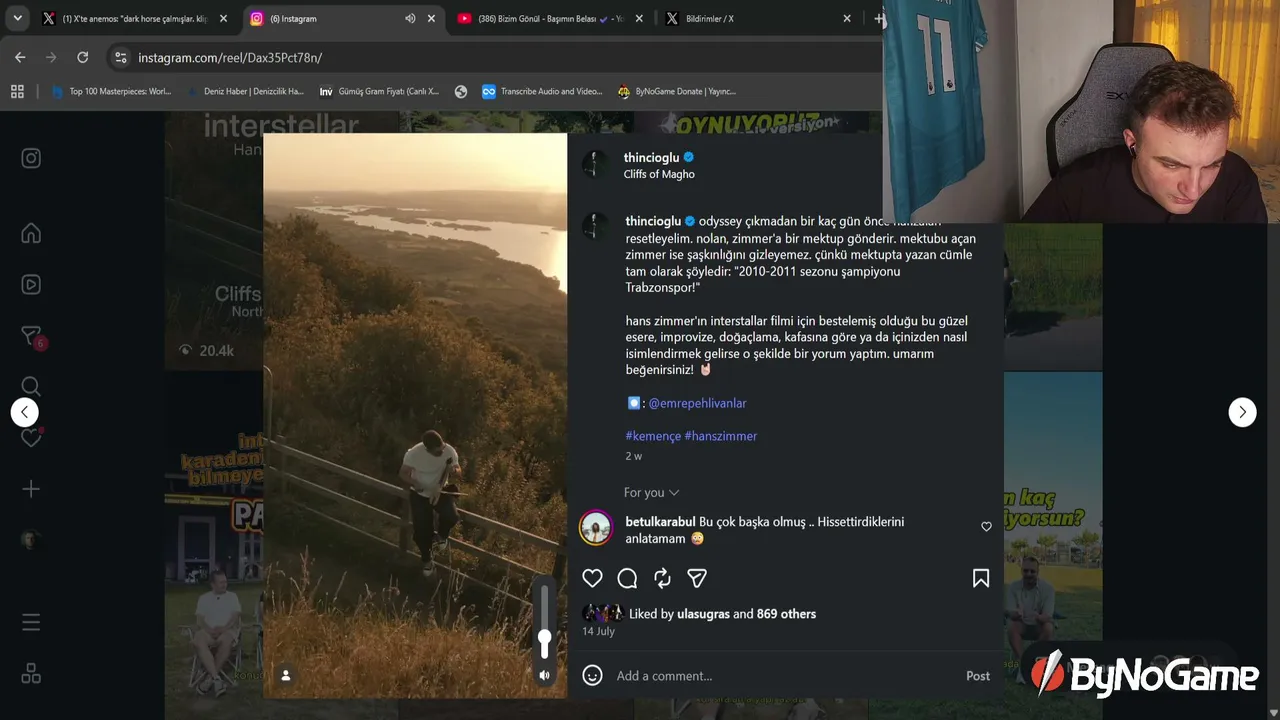The height and width of the screenshot is (720, 1280).
Task: View site information icon in address bar
Action: click(121, 58)
